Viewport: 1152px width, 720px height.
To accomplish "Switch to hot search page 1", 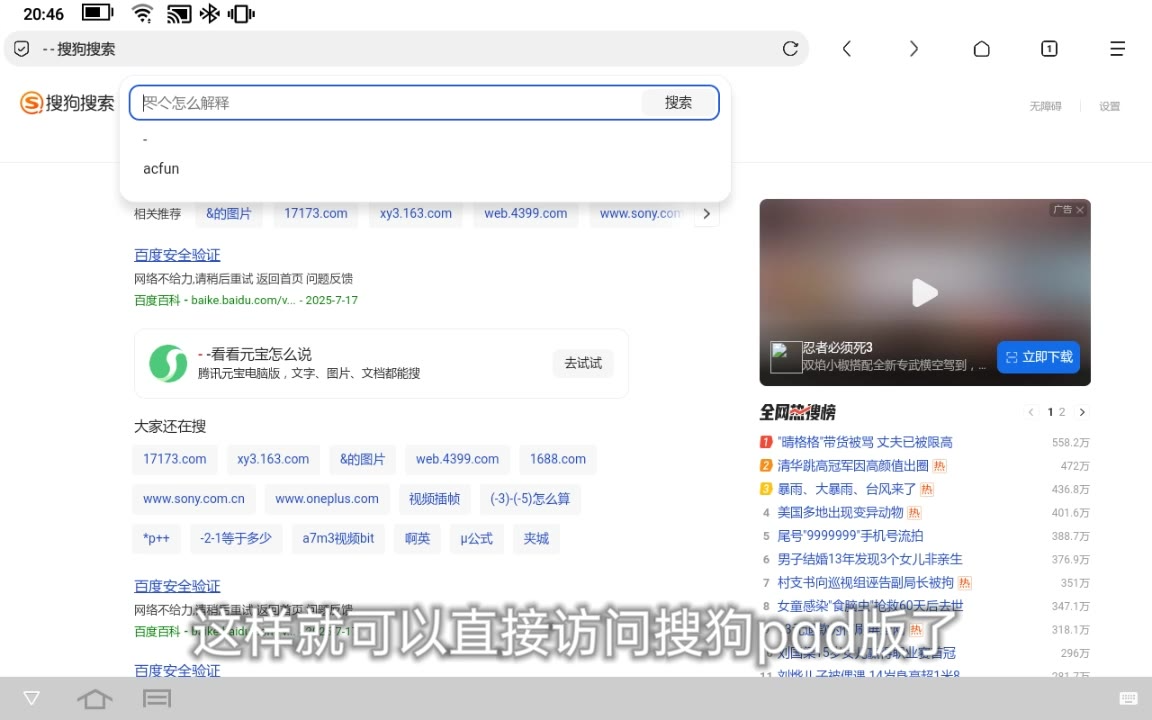I will [1051, 412].
